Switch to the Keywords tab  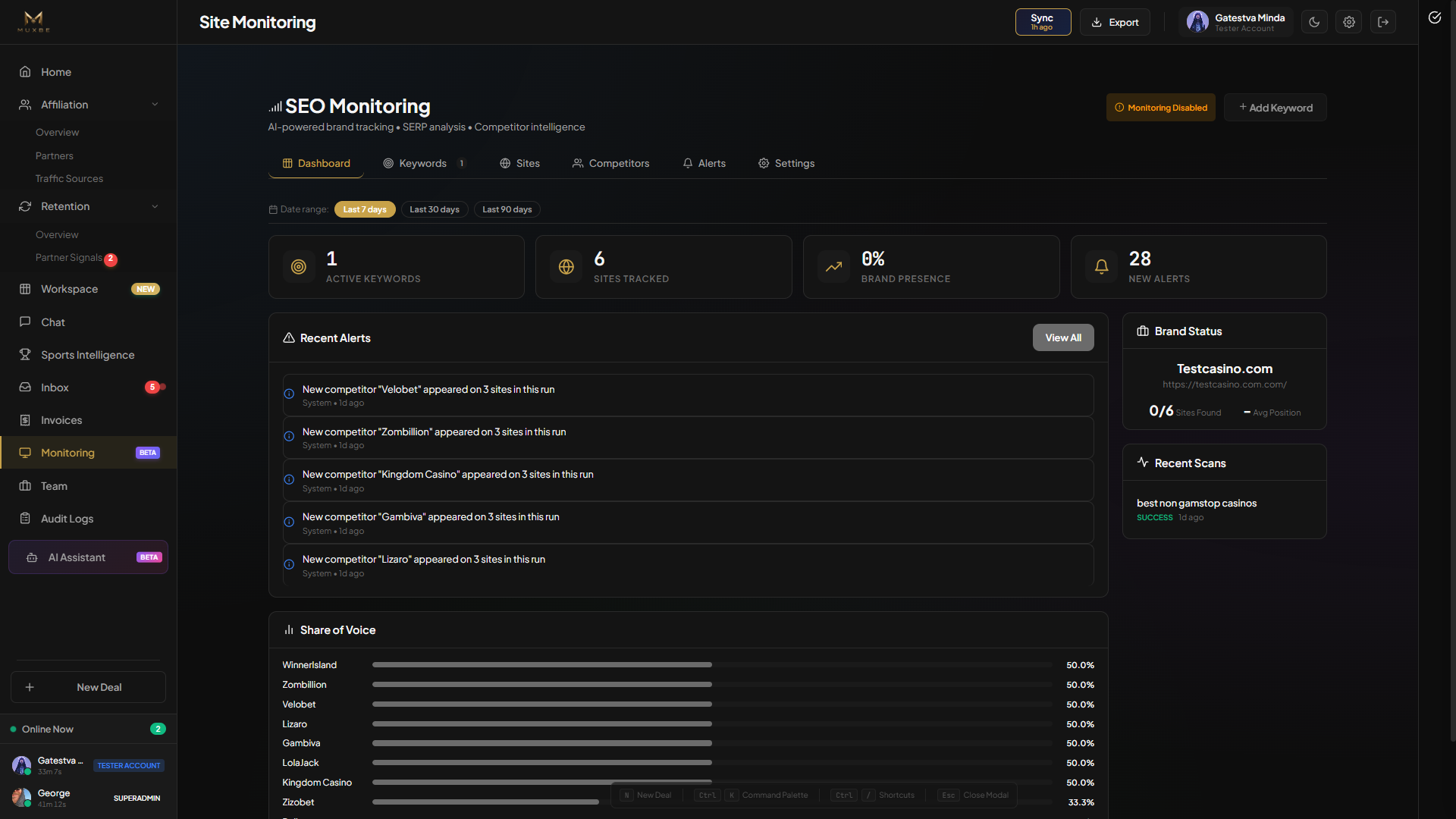click(x=424, y=163)
